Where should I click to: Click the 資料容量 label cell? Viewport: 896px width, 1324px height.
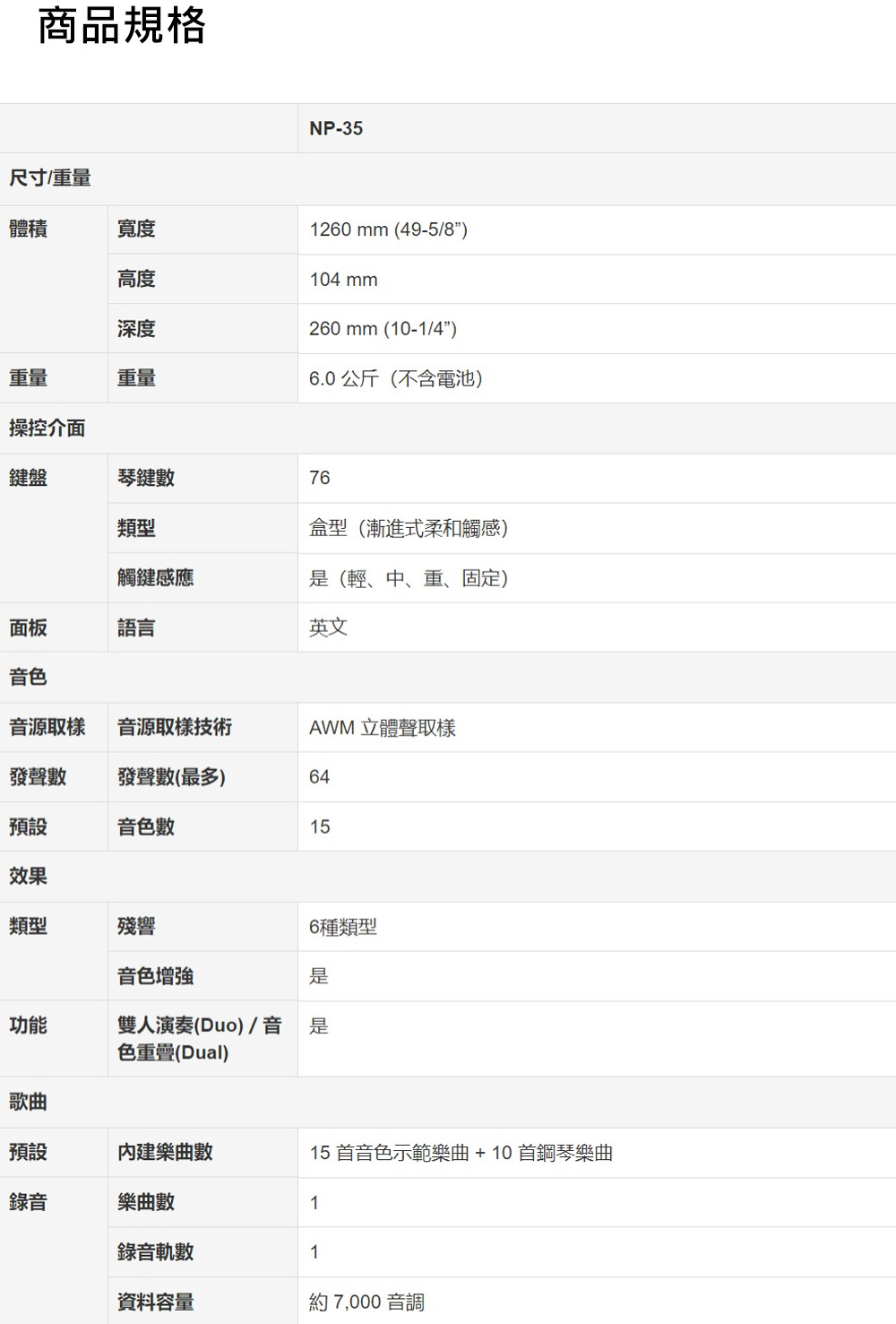[202, 1301]
